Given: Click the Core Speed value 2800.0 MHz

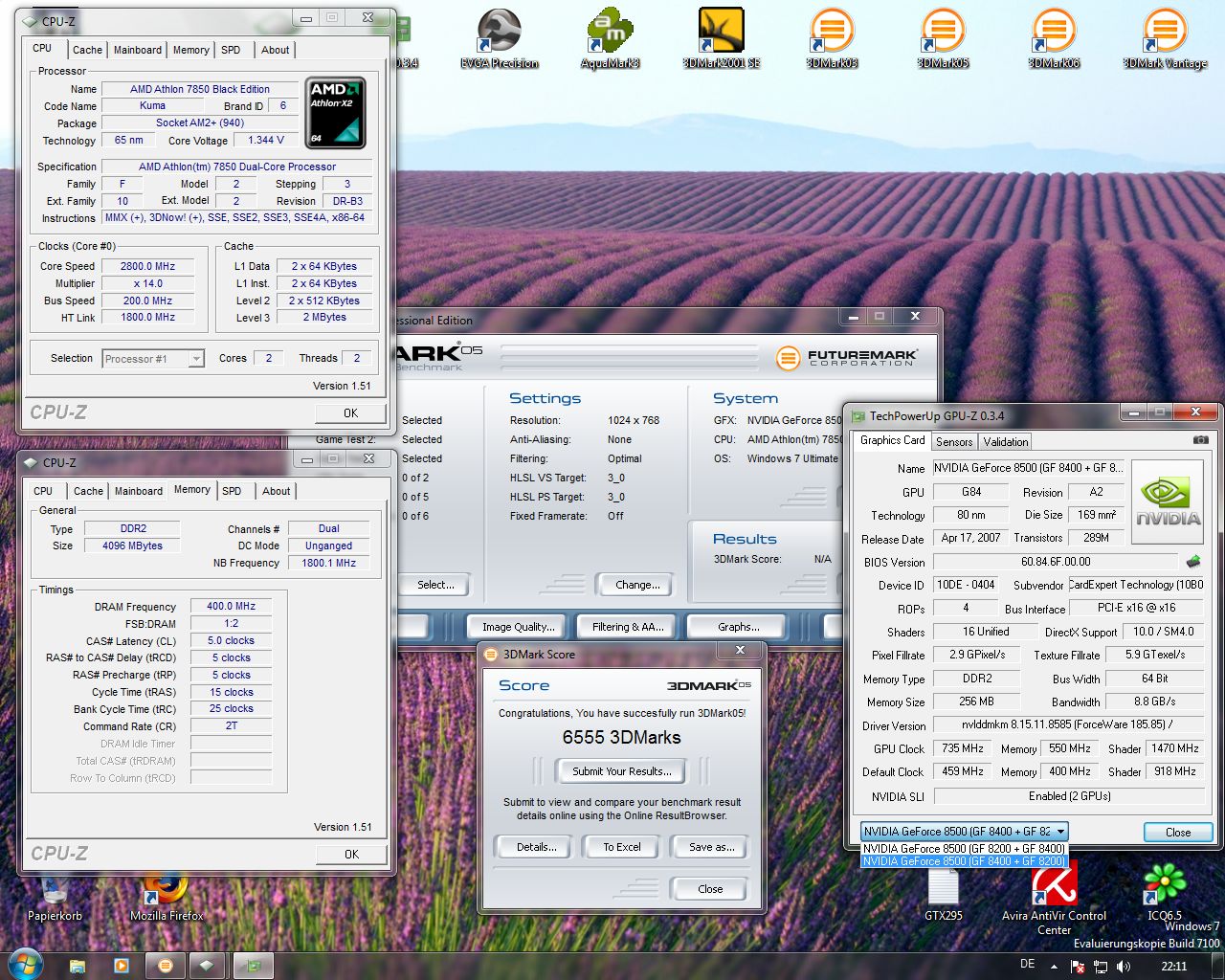Looking at the screenshot, I should tap(147, 266).
